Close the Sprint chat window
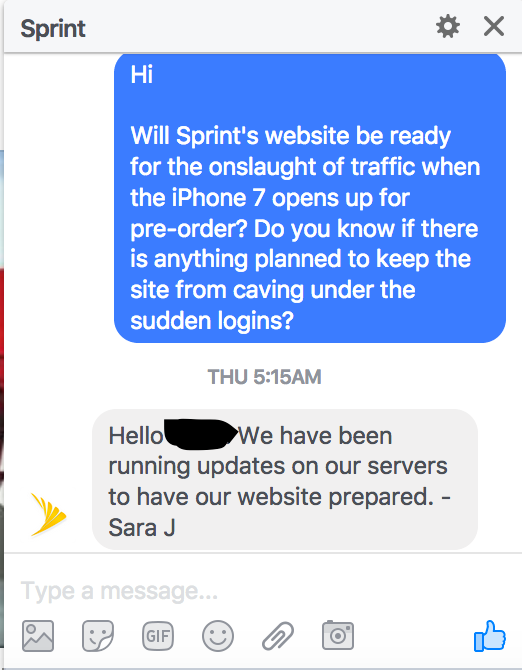The height and width of the screenshot is (670, 522). [x=494, y=26]
